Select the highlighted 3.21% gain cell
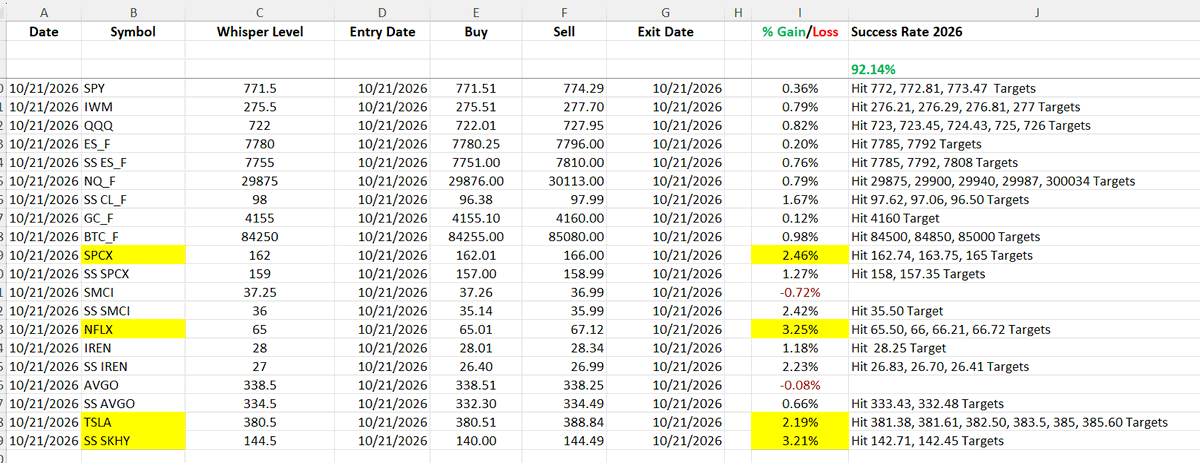This screenshot has height=463, width=1200. point(798,441)
